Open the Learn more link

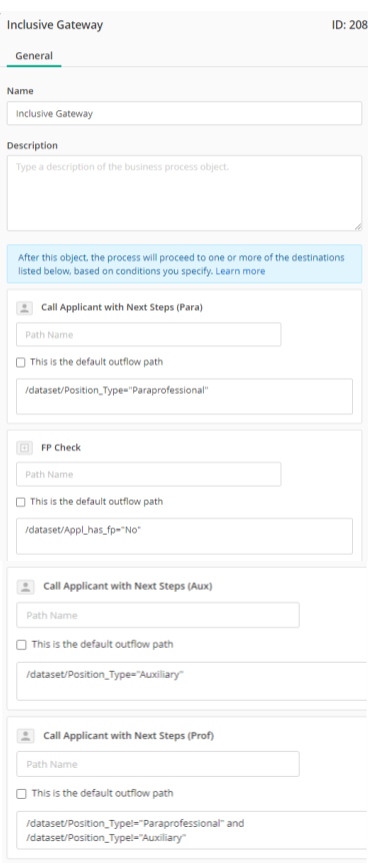coord(240,271)
